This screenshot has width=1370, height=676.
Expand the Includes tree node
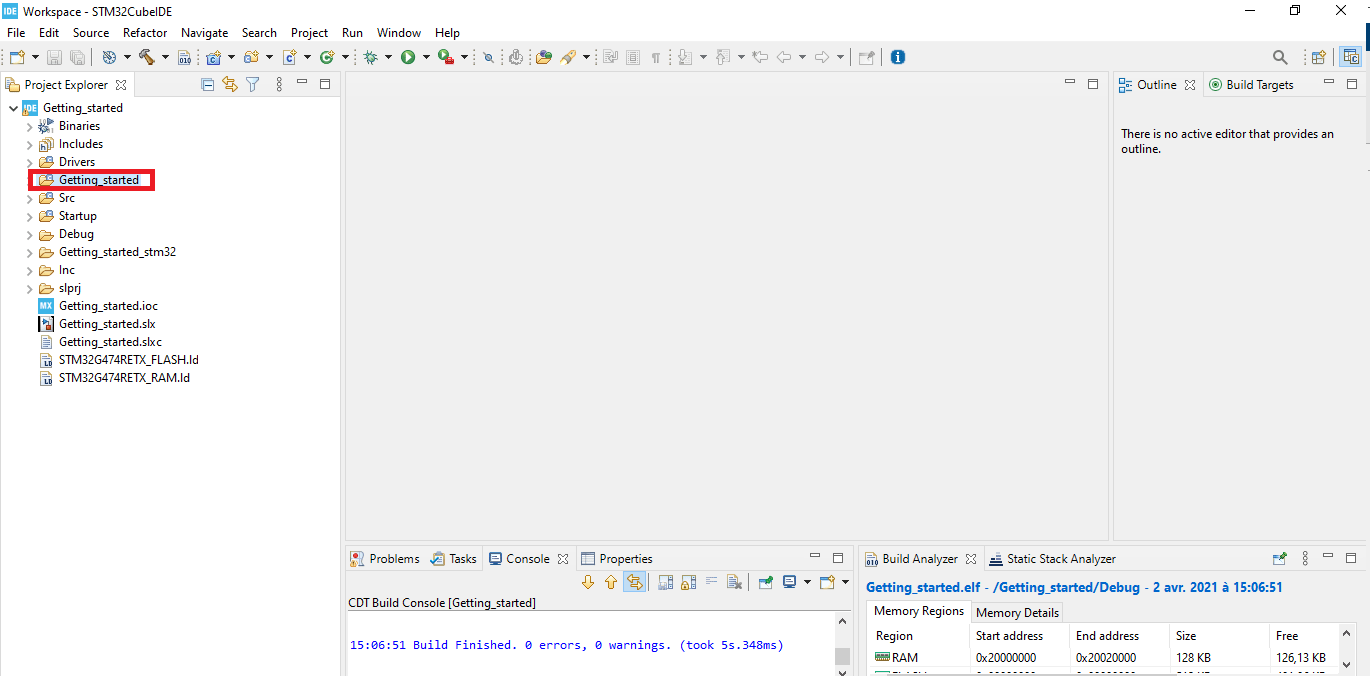click(x=29, y=145)
